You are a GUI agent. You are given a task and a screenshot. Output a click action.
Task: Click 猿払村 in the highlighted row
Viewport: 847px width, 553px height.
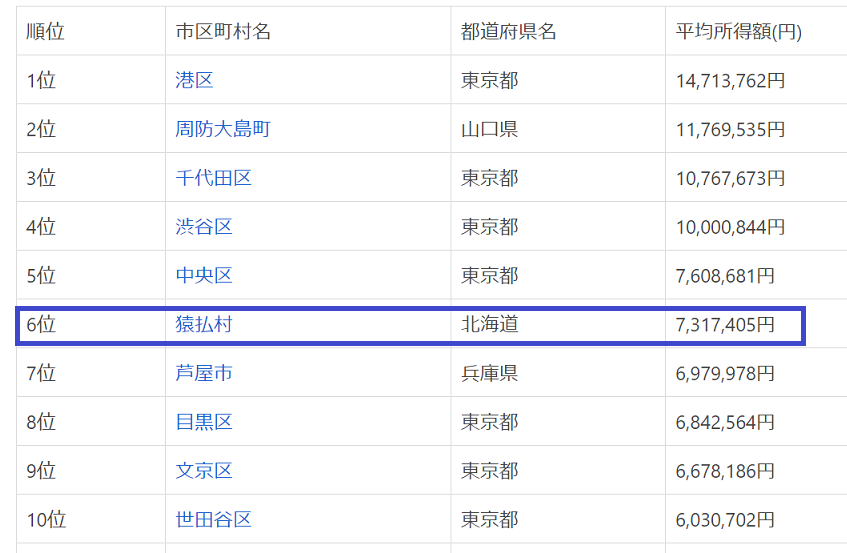tap(204, 325)
